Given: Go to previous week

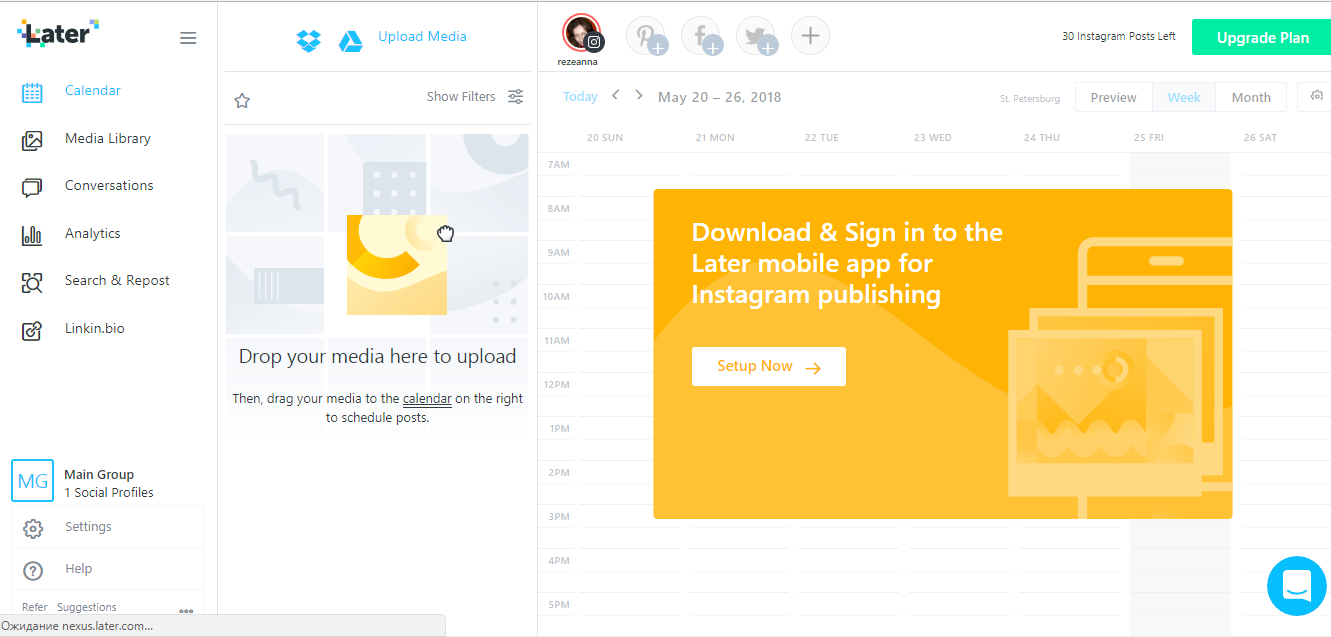Looking at the screenshot, I should (615, 95).
